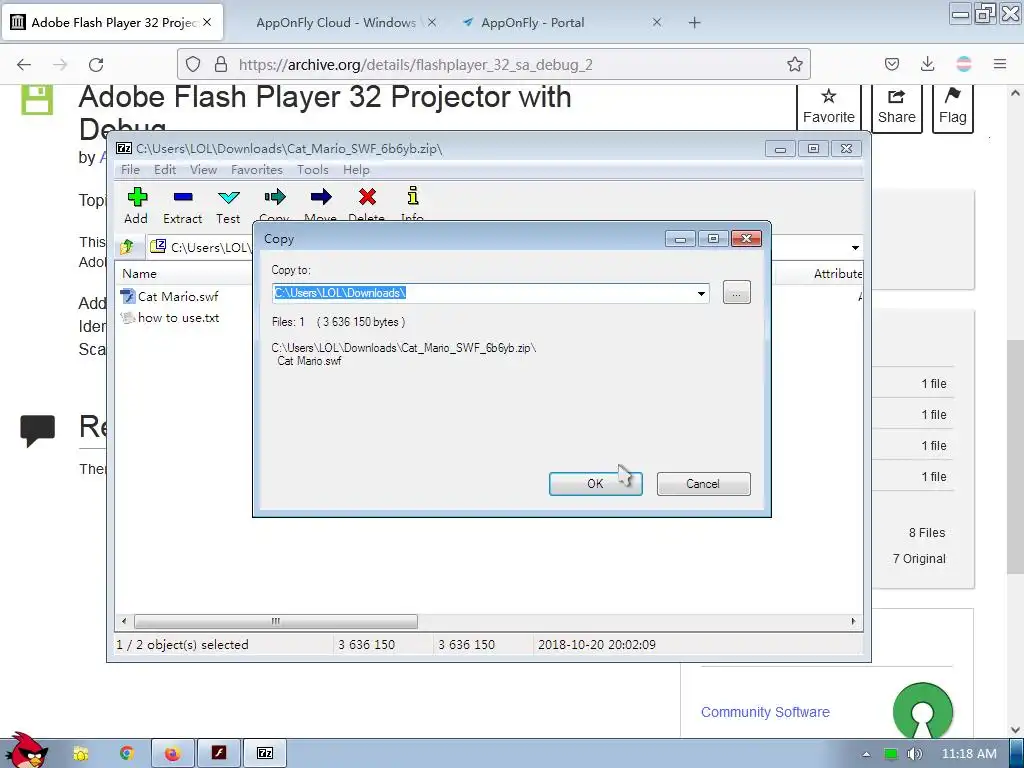Select the Cat Mario.swf file
This screenshot has height=768, width=1024.
pos(171,296)
